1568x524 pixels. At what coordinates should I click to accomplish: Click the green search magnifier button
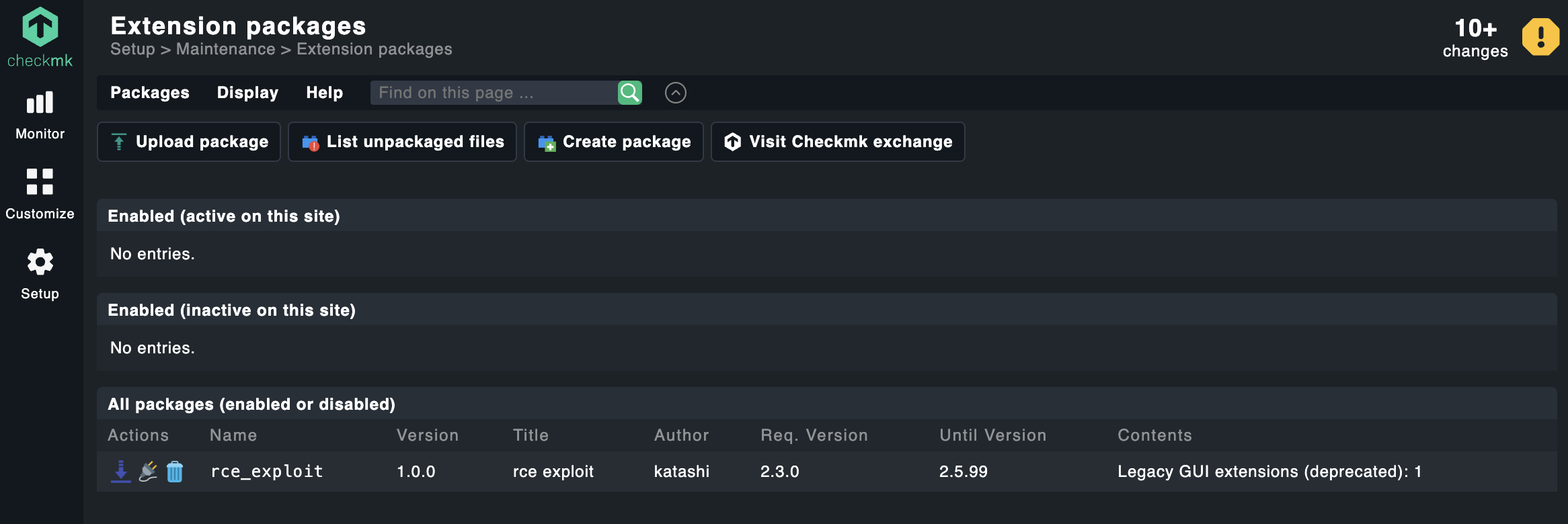click(630, 93)
